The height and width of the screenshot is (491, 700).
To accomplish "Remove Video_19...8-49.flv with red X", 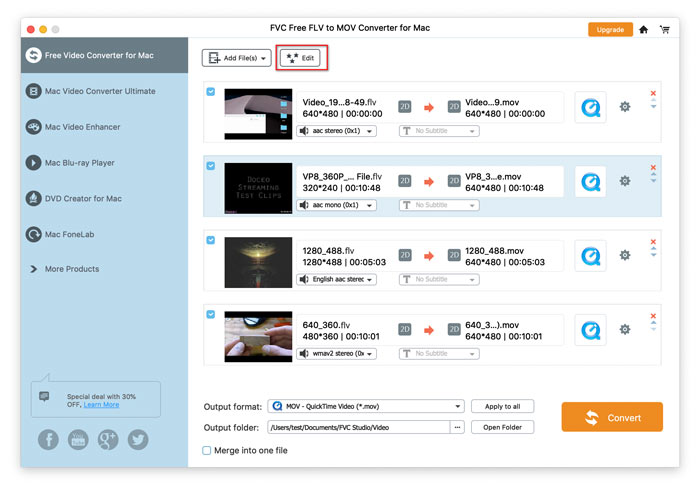I will (x=653, y=93).
